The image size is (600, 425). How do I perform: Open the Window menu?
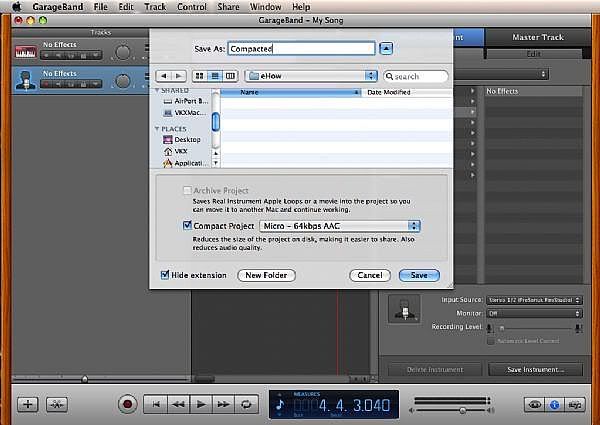(265, 7)
